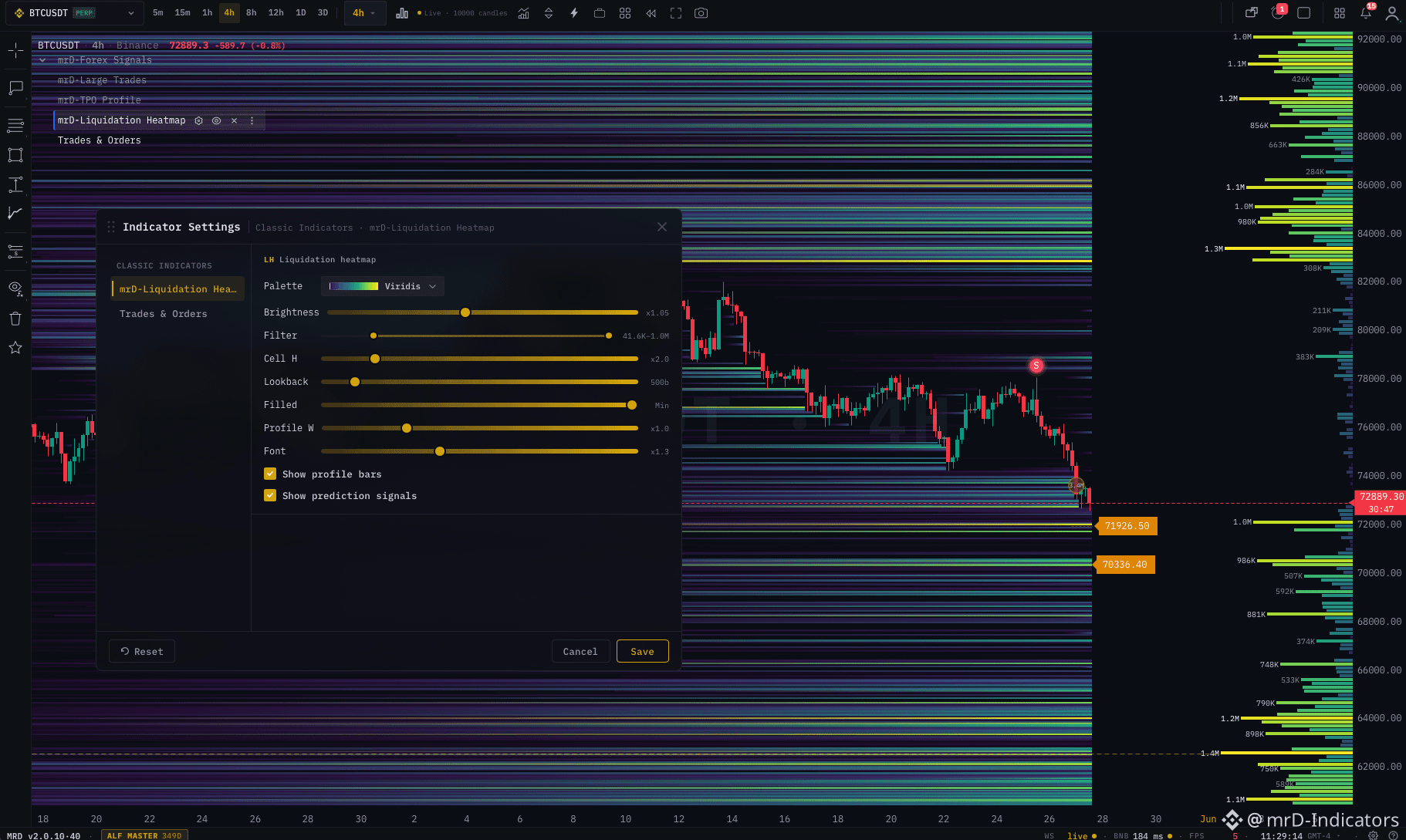Open the alerts clock icon with badge

pyautogui.click(x=1278, y=12)
